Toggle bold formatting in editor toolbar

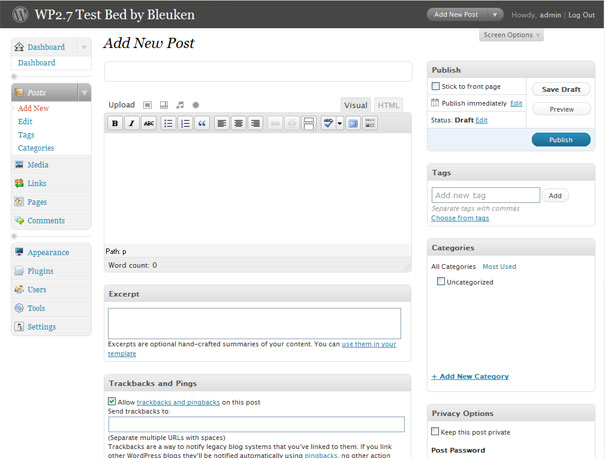pyautogui.click(x=115, y=123)
